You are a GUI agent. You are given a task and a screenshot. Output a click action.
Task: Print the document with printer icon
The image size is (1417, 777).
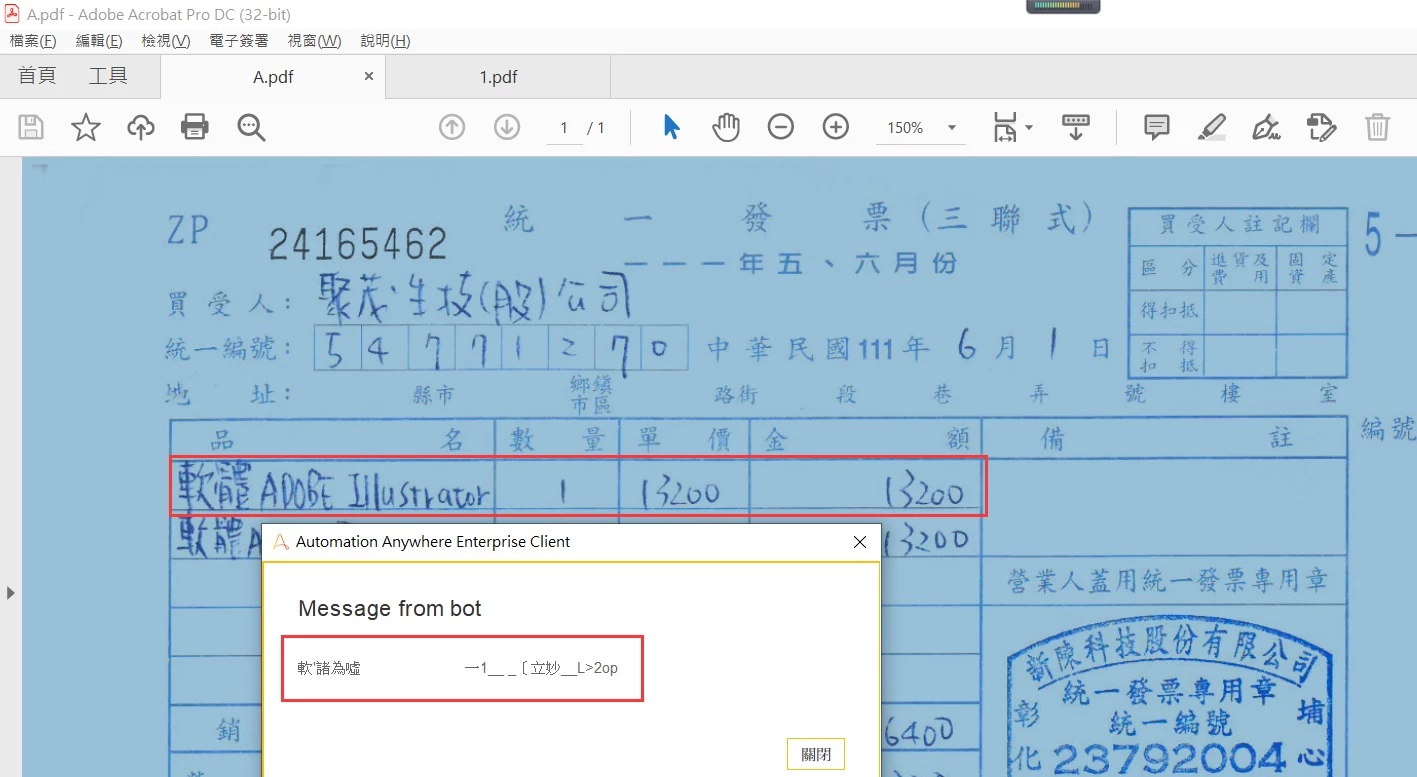click(195, 127)
